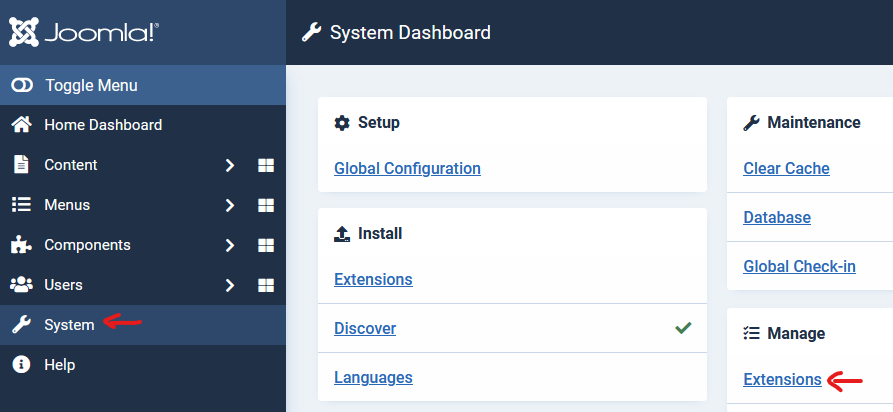Expand the Content submenu chevron

pyautogui.click(x=230, y=165)
